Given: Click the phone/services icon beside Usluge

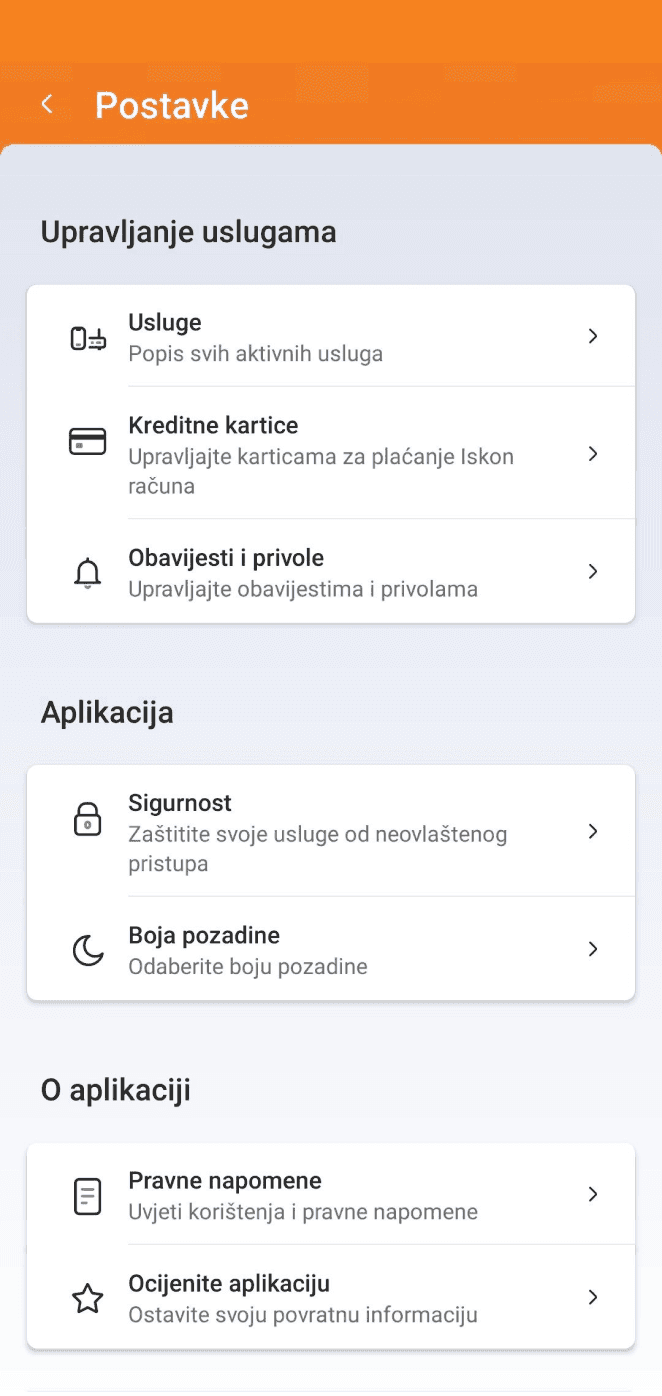Looking at the screenshot, I should [87, 336].
